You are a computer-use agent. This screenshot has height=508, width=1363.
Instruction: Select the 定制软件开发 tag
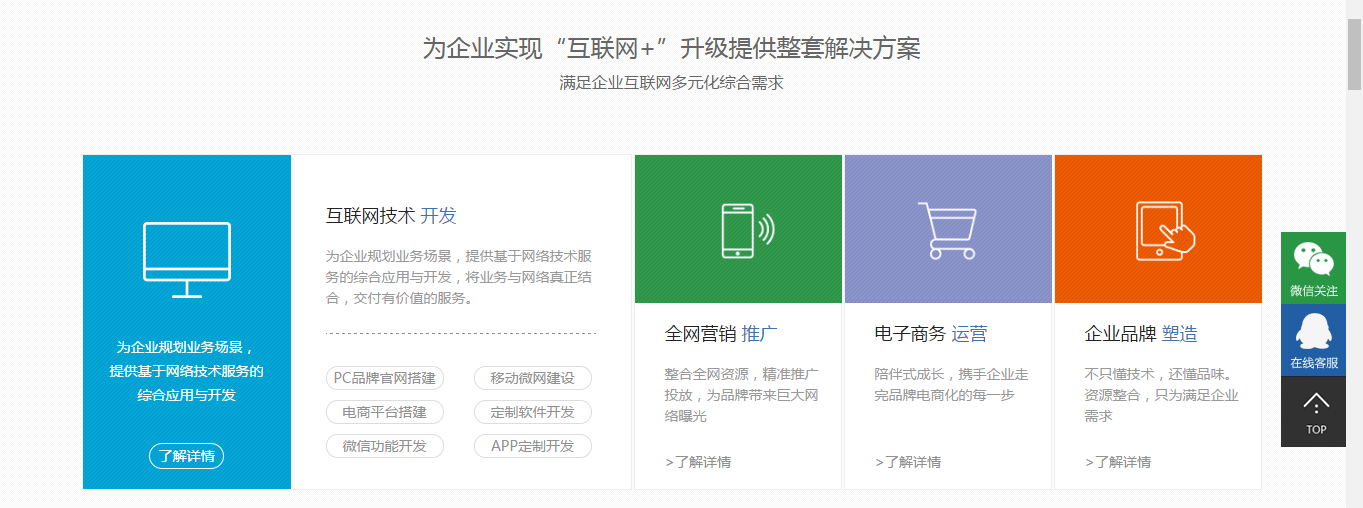pos(532,412)
